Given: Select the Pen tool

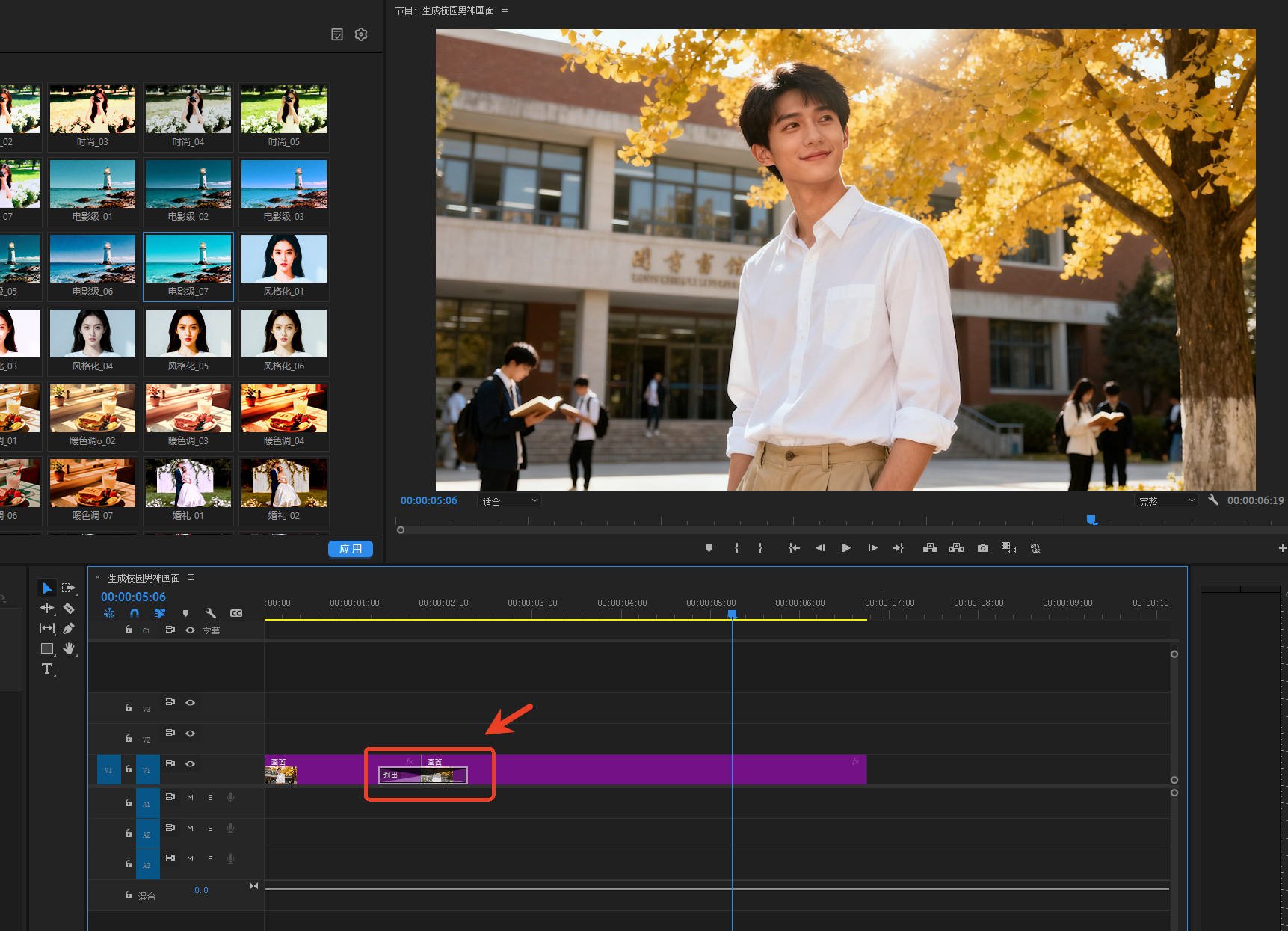Looking at the screenshot, I should click(69, 628).
